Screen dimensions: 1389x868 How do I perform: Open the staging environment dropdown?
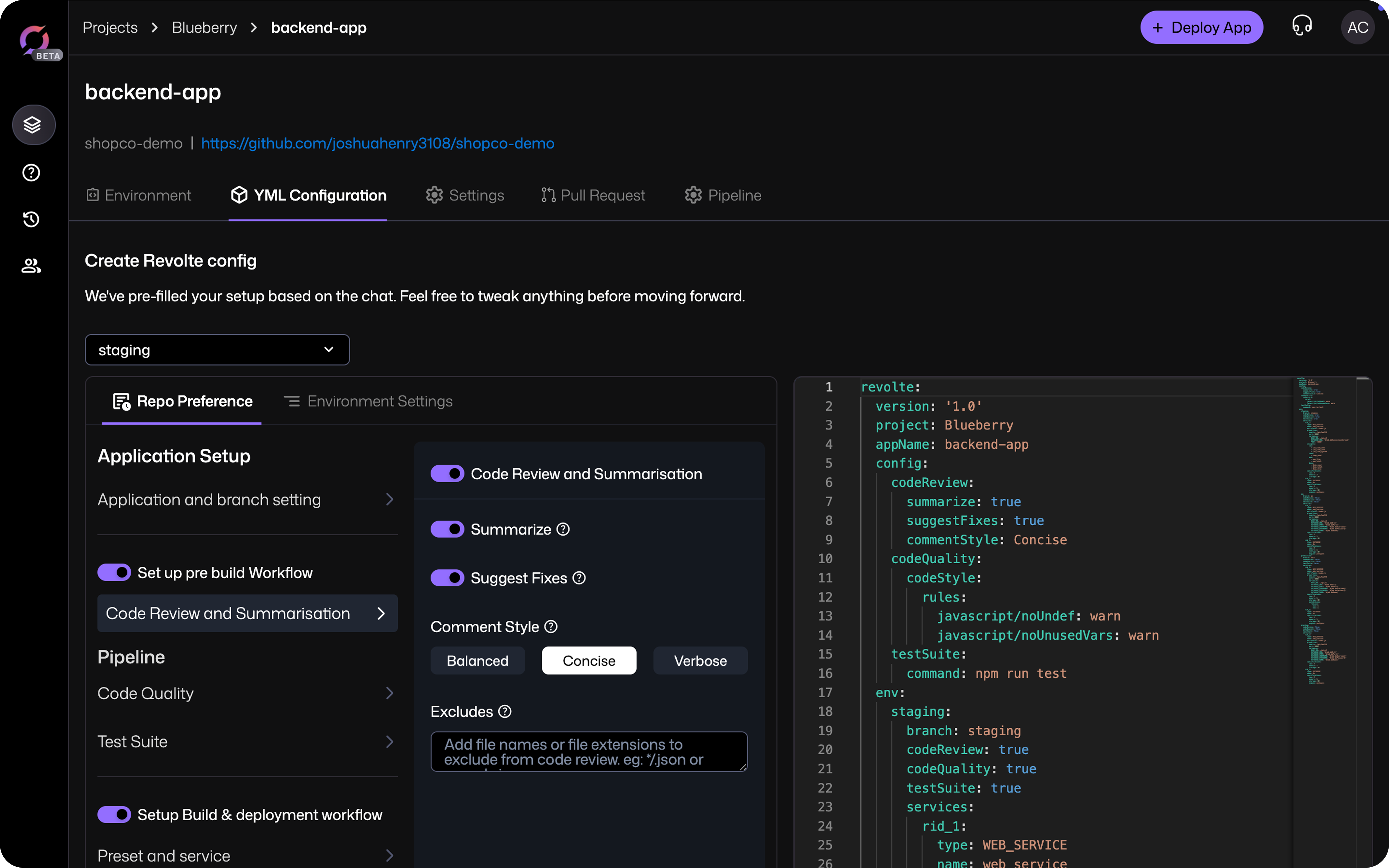217,350
